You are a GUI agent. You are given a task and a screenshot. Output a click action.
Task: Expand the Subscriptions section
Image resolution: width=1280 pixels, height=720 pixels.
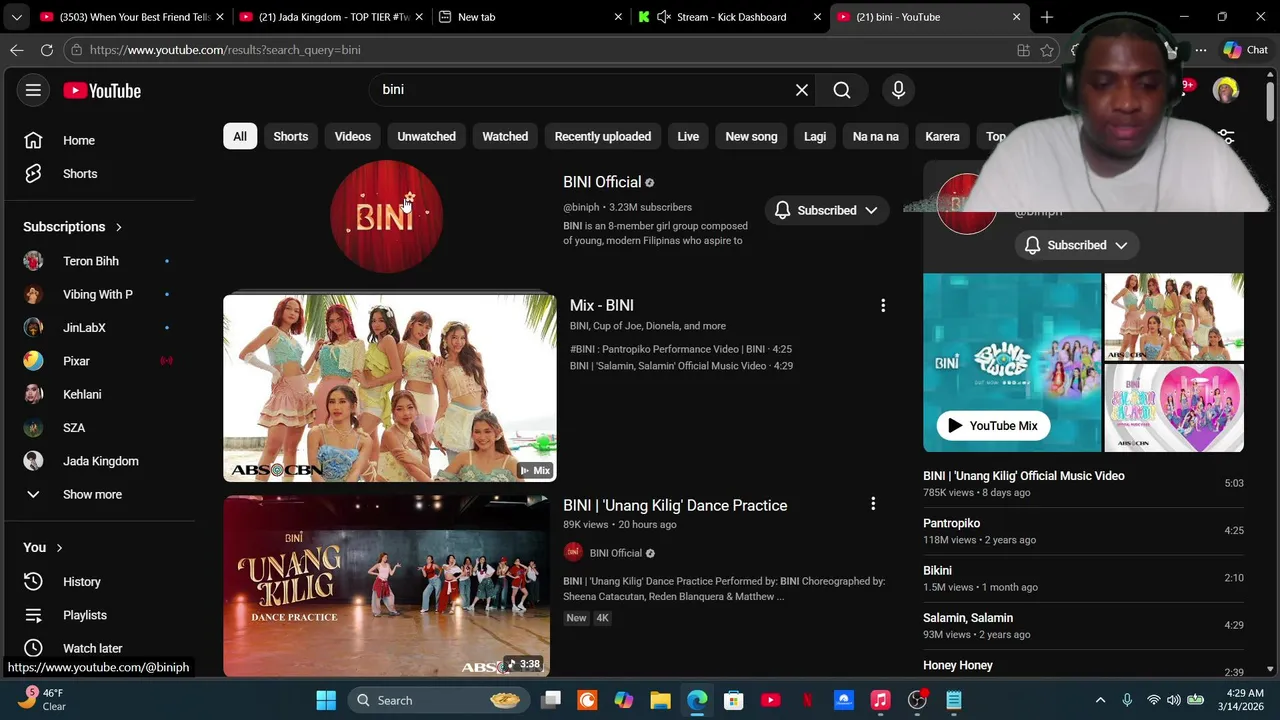click(x=72, y=227)
